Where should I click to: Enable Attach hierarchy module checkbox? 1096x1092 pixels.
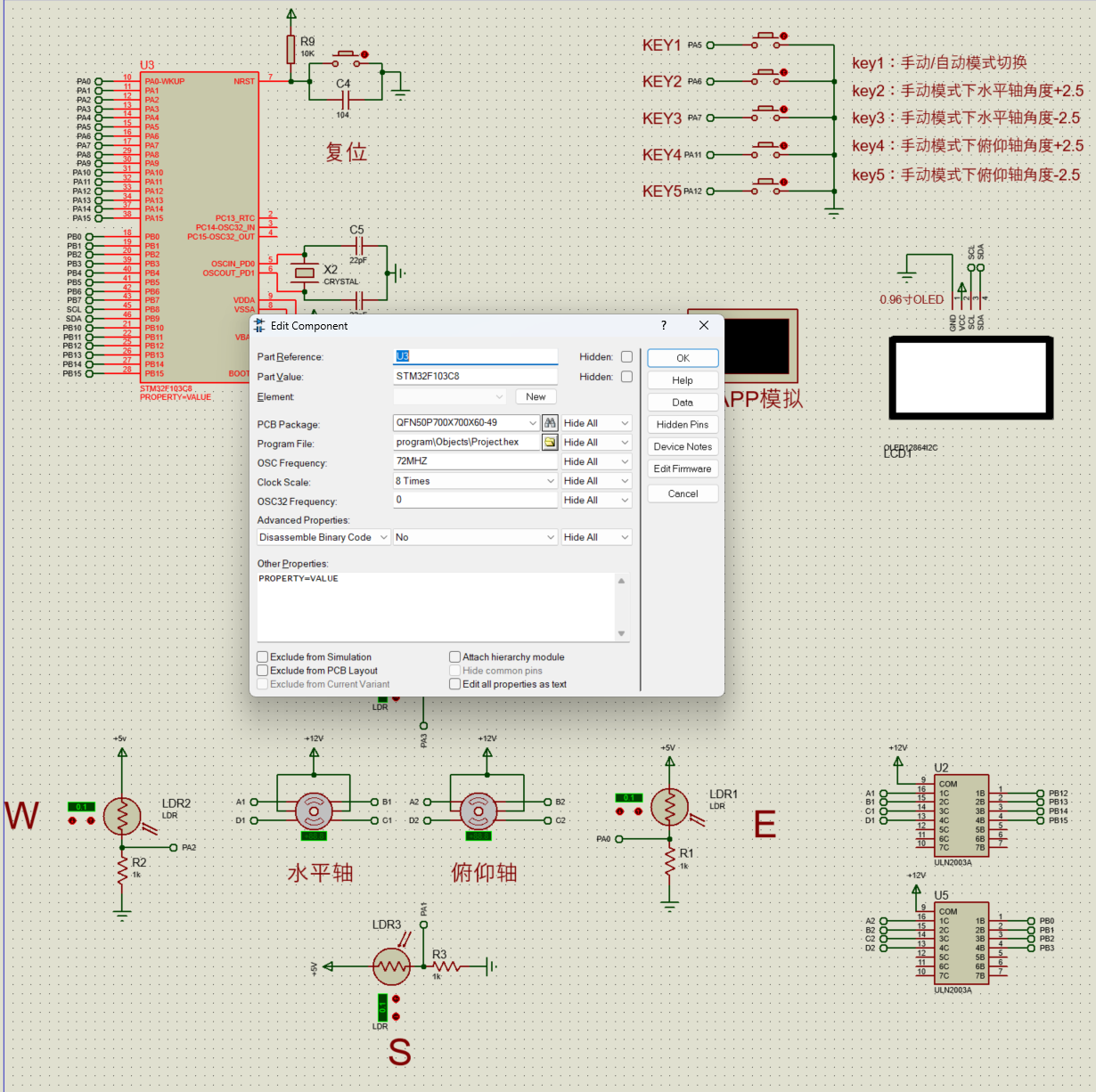[x=455, y=656]
